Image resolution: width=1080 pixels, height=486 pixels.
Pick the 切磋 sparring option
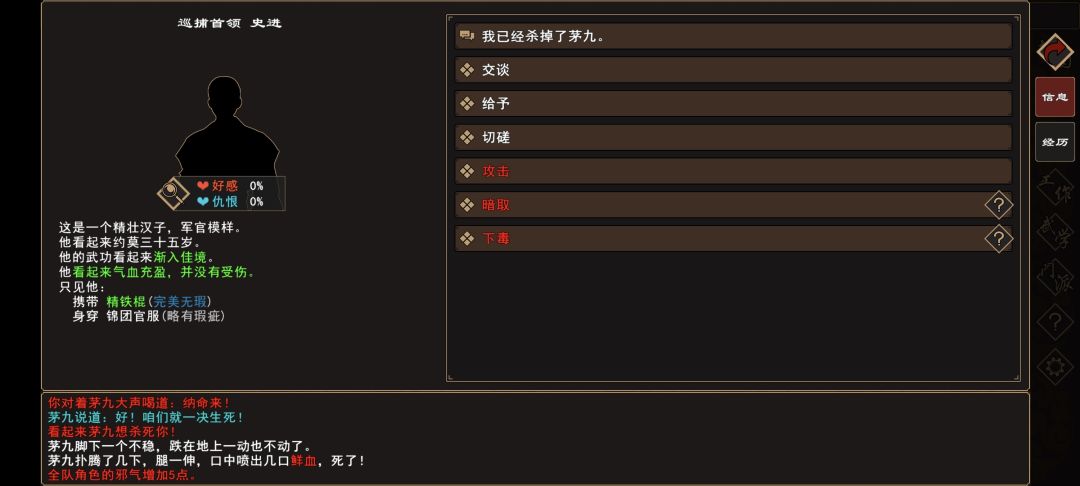(x=733, y=137)
